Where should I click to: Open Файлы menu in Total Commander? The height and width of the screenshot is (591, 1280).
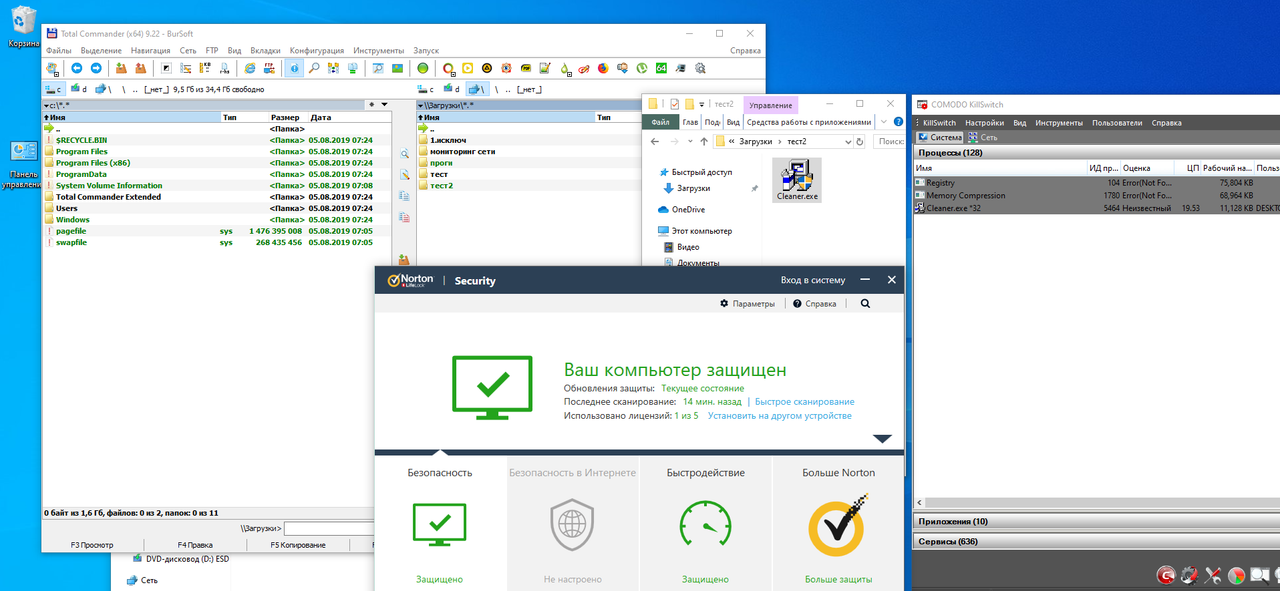coord(59,50)
